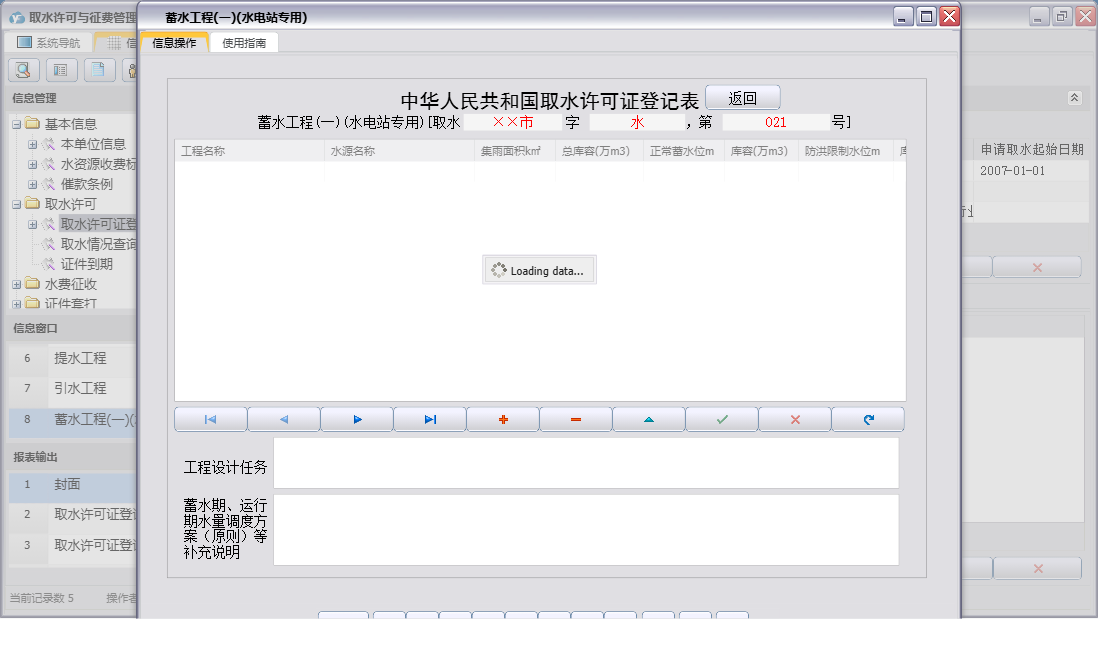This screenshot has height=655, width=1098.
Task: Select report row 2 取水许可证登
Action: (x=73, y=514)
